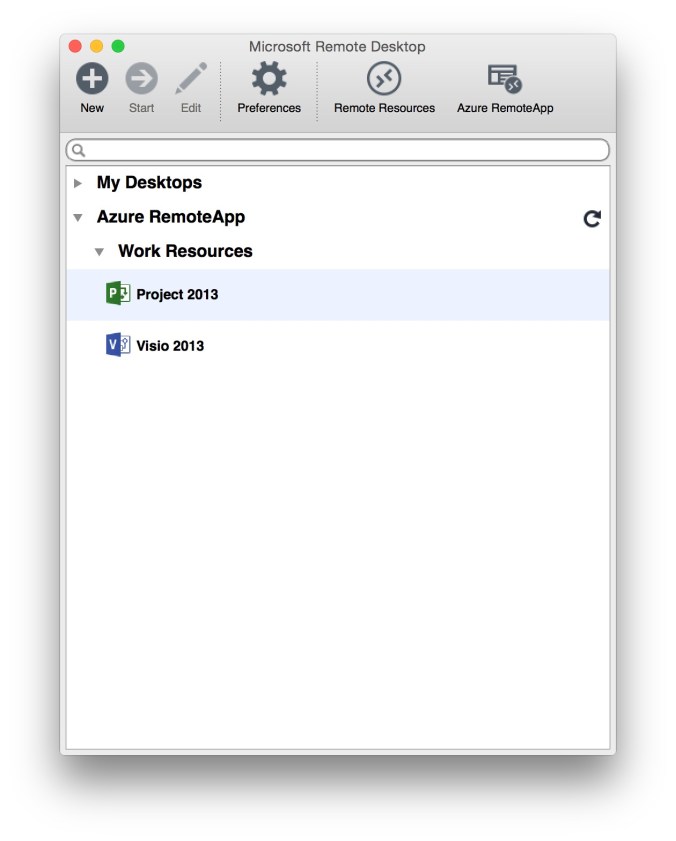
Task: Open Preferences via the gear icon
Action: (268, 78)
